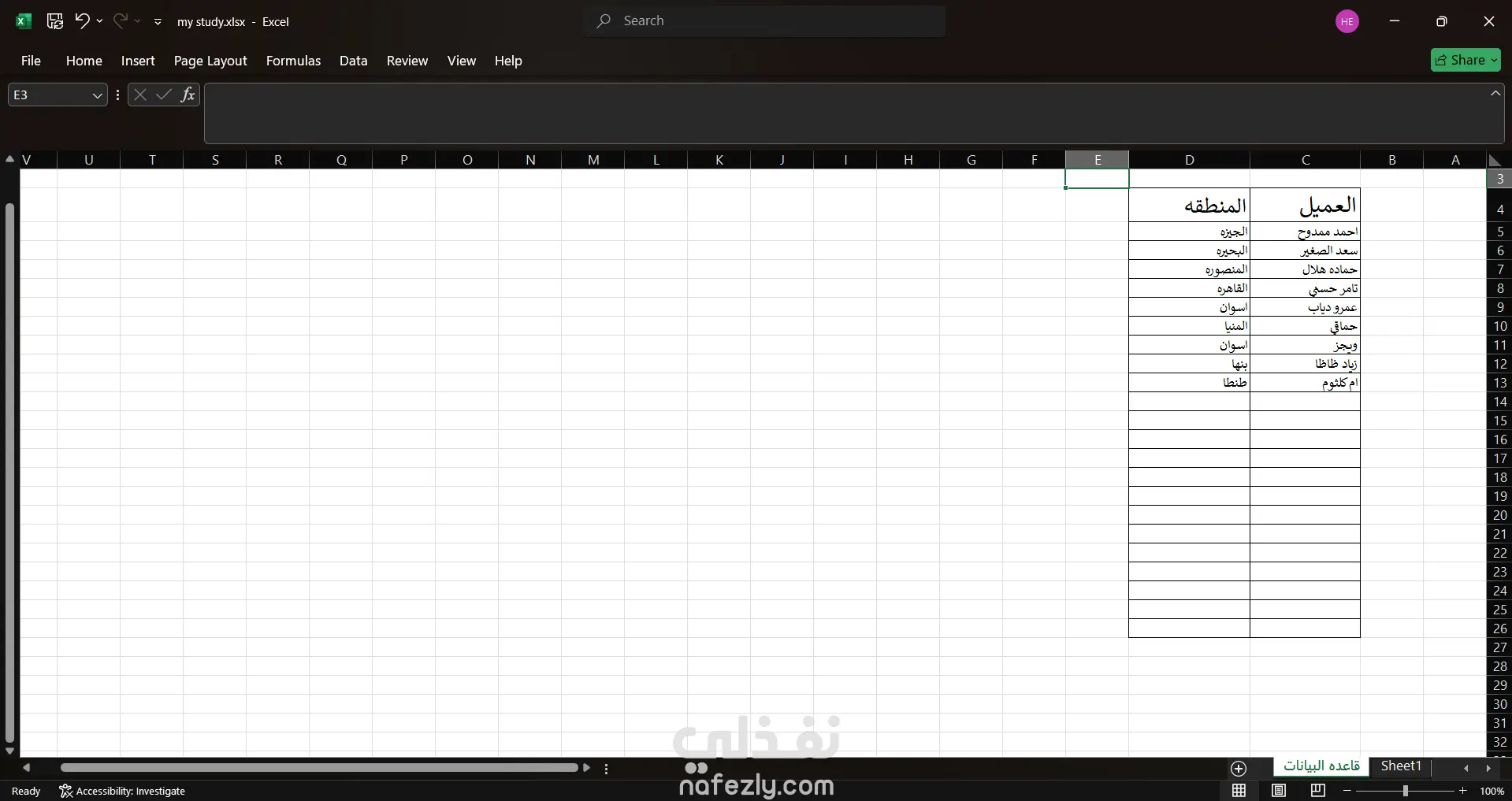Screen dimensions: 1512x801
Task: Select the cell containing زياد ظاظا
Action: (x=1305, y=364)
